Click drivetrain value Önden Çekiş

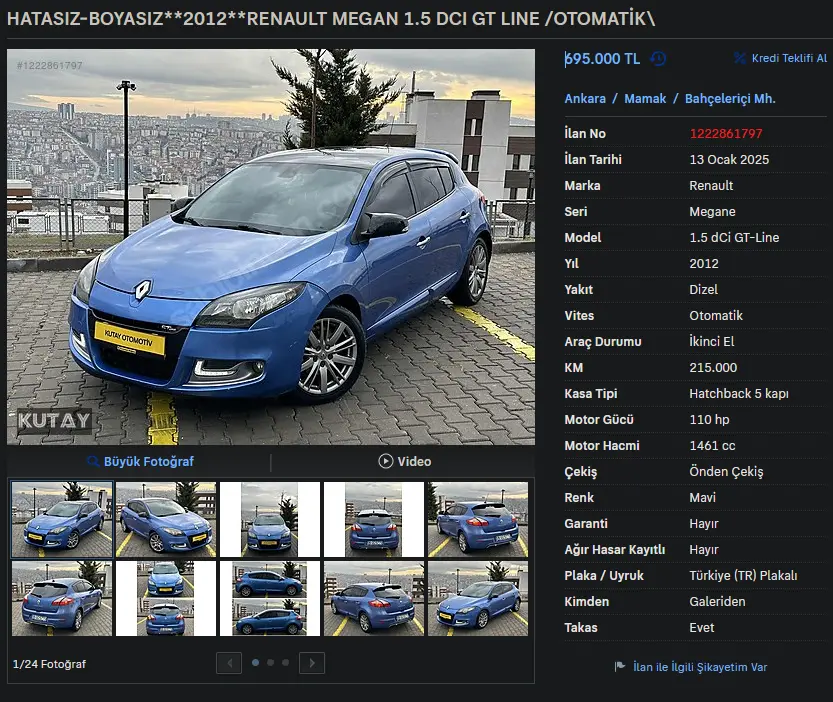pos(726,472)
